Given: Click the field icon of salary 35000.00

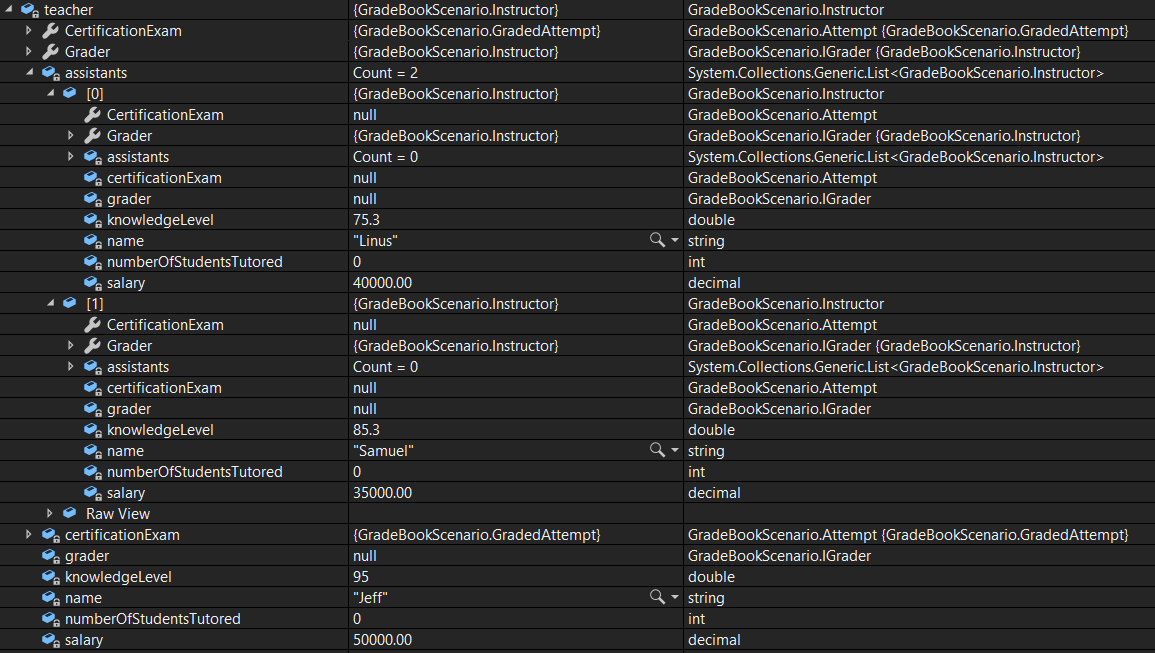Looking at the screenshot, I should (x=93, y=493).
